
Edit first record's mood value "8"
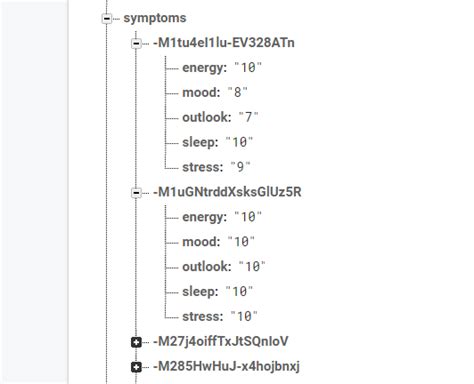tap(237, 92)
